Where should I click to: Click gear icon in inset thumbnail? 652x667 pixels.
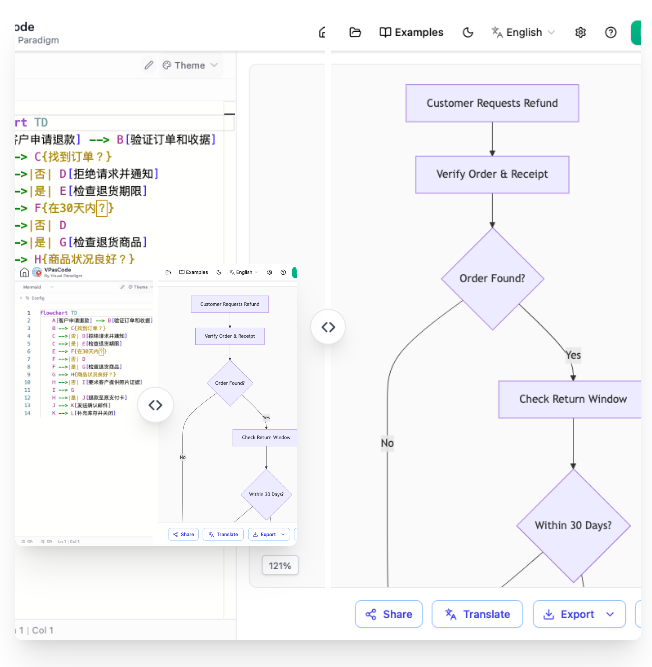click(269, 272)
